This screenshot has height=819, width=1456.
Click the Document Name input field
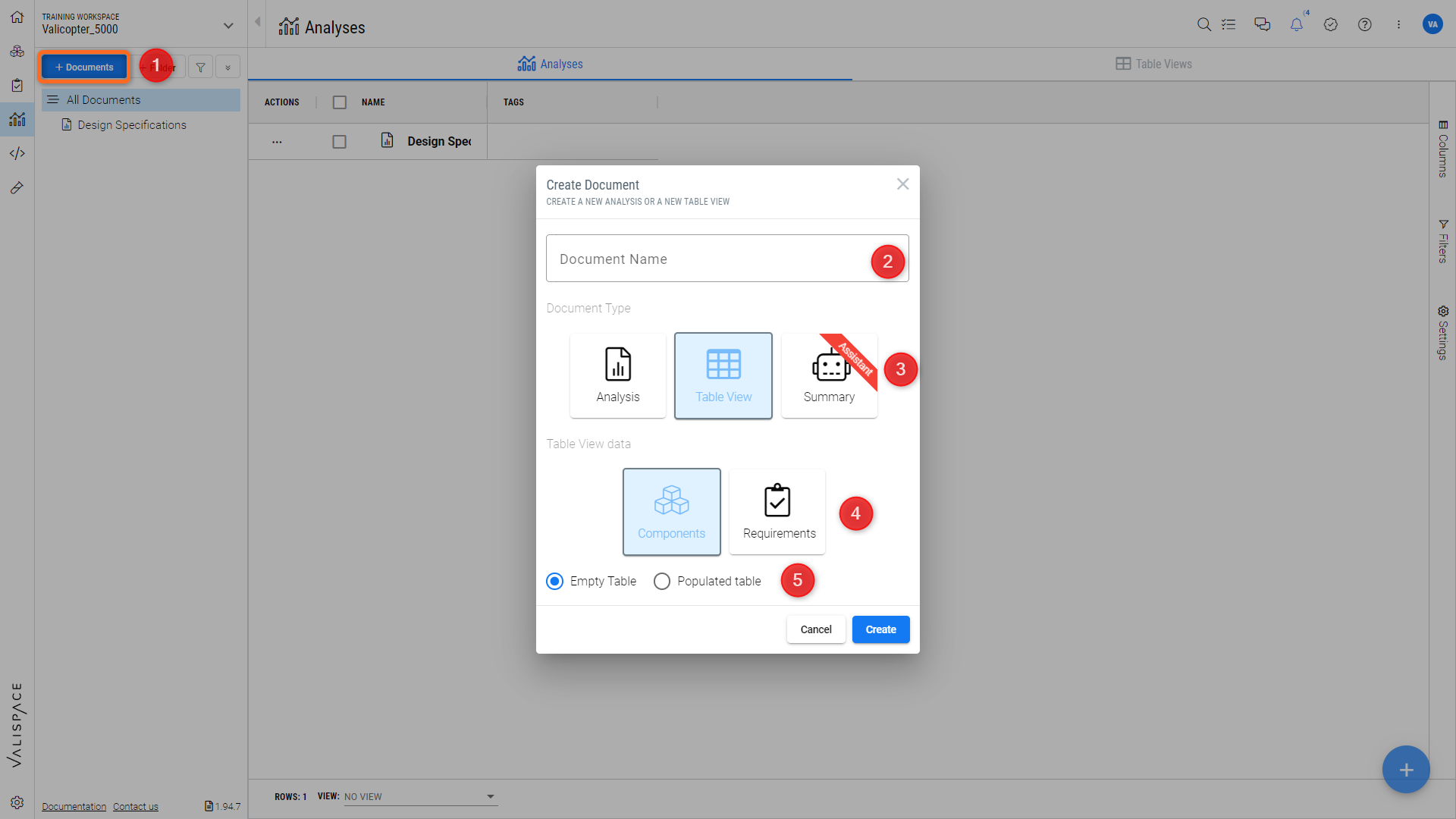[727, 259]
